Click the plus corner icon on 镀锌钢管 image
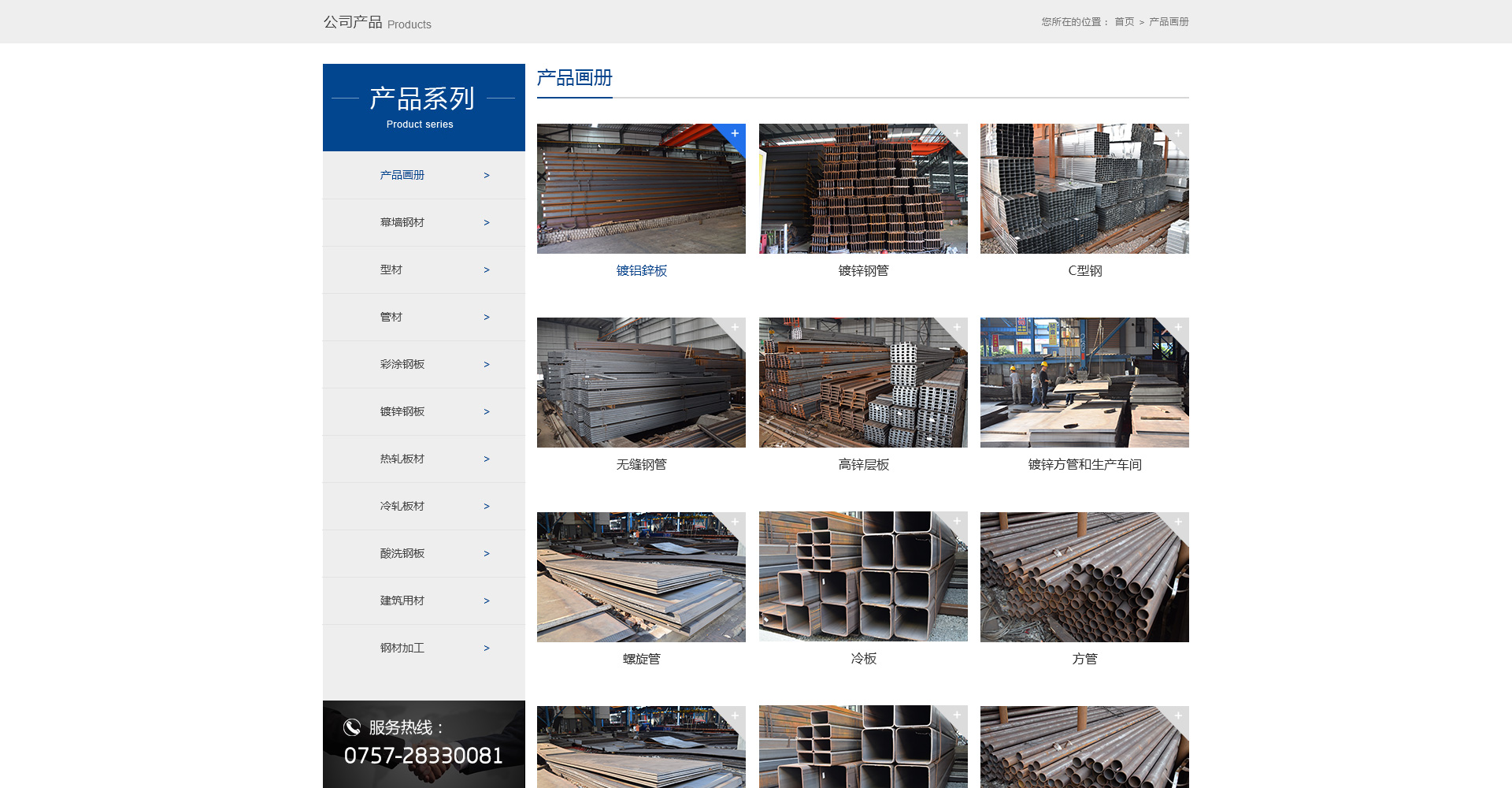 pos(957,133)
